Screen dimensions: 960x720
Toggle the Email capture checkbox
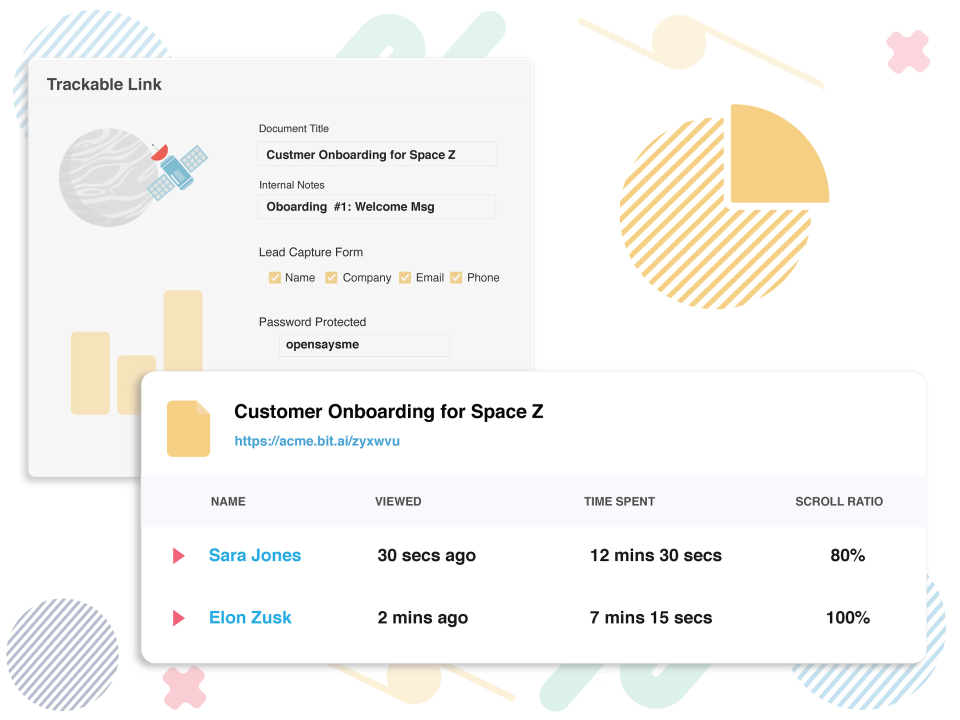coord(405,277)
